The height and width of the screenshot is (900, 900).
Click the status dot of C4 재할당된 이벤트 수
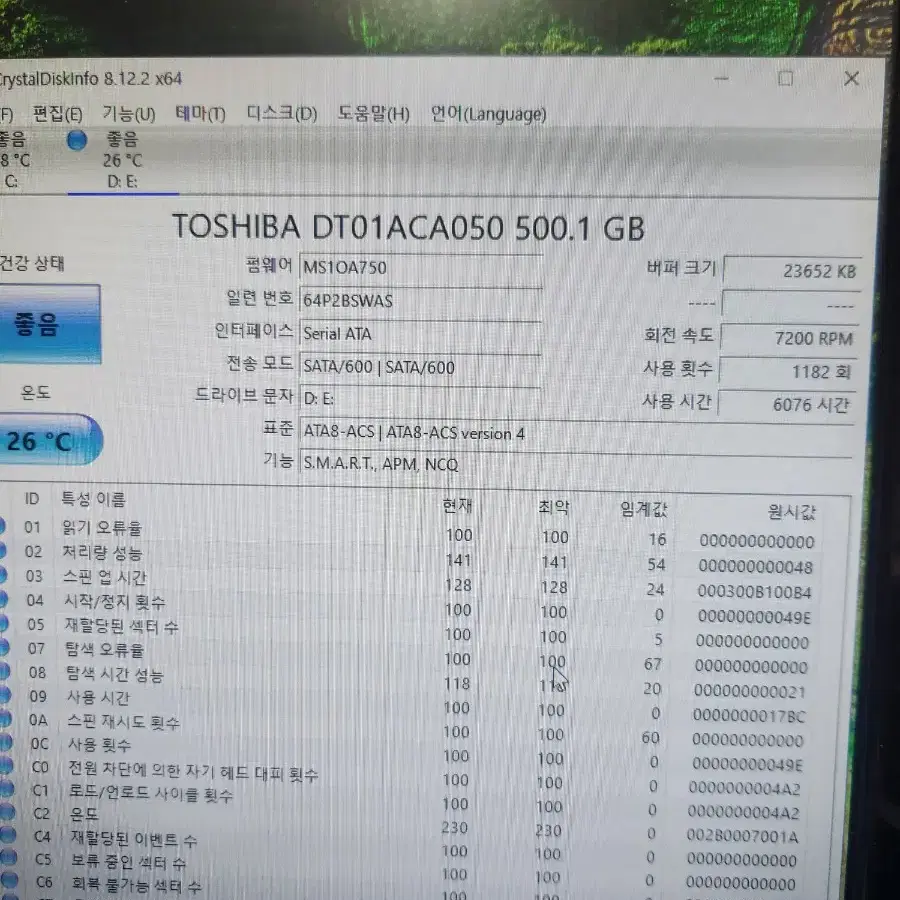click(x=7, y=835)
